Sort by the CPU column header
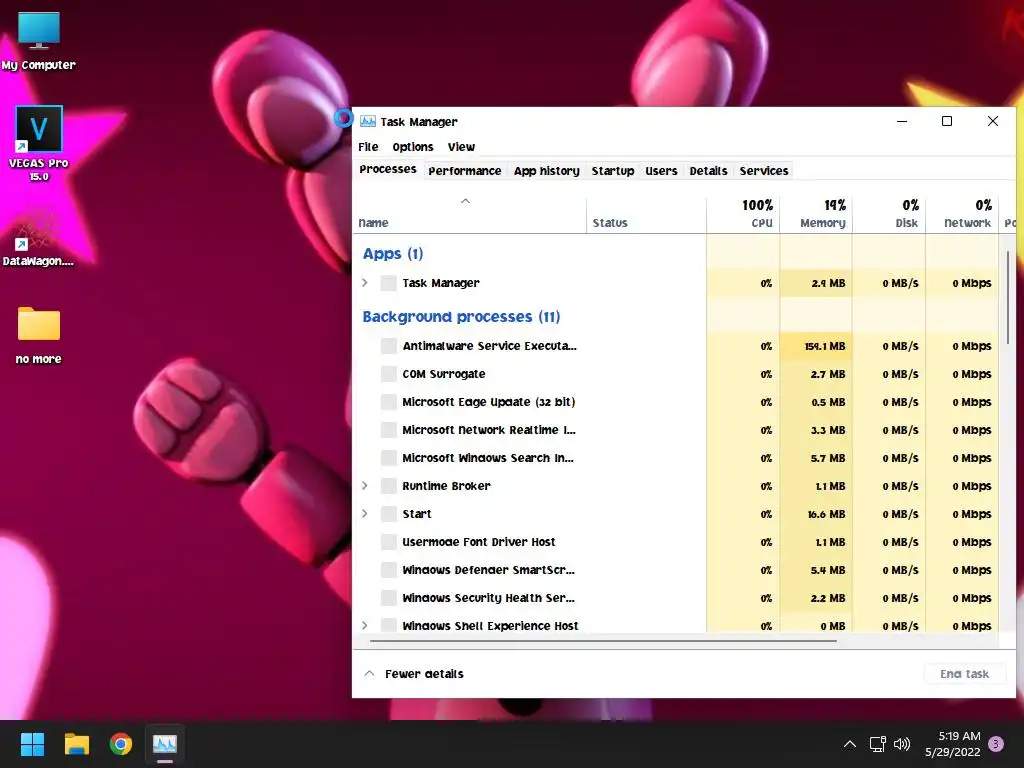1024x768 pixels. click(x=743, y=214)
